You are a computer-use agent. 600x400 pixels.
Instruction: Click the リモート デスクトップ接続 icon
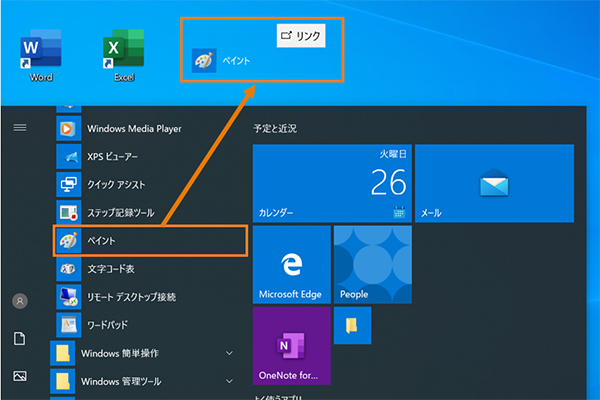point(69,297)
